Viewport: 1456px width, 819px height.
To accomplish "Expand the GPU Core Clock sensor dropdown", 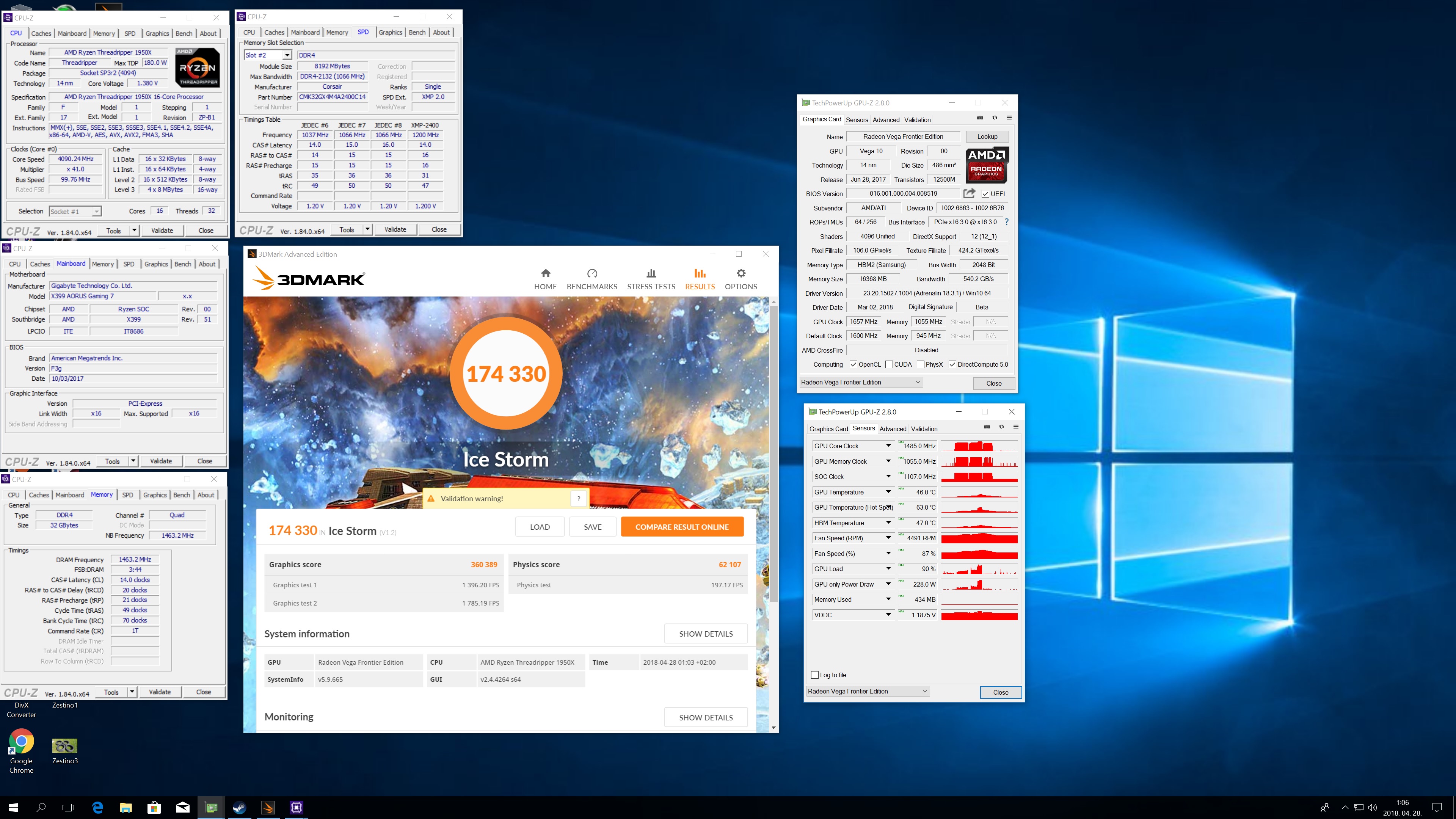I will pyautogui.click(x=888, y=446).
